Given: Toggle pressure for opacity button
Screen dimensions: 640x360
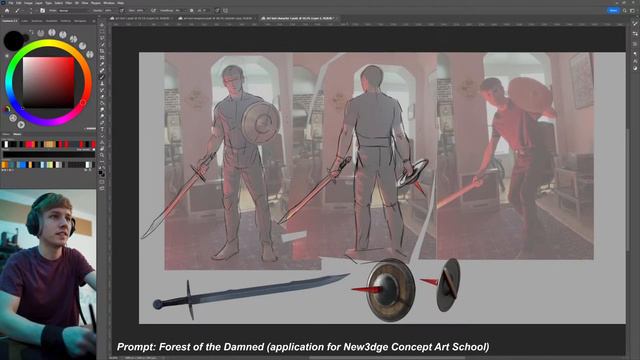Looking at the screenshot, I should (x=122, y=11).
